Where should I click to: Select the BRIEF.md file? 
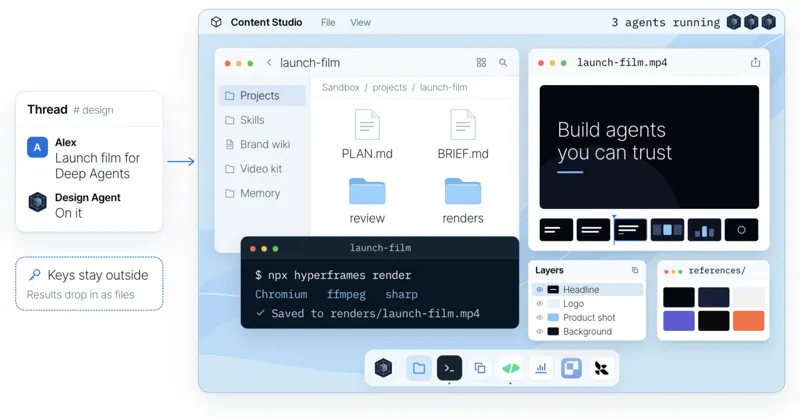click(463, 134)
